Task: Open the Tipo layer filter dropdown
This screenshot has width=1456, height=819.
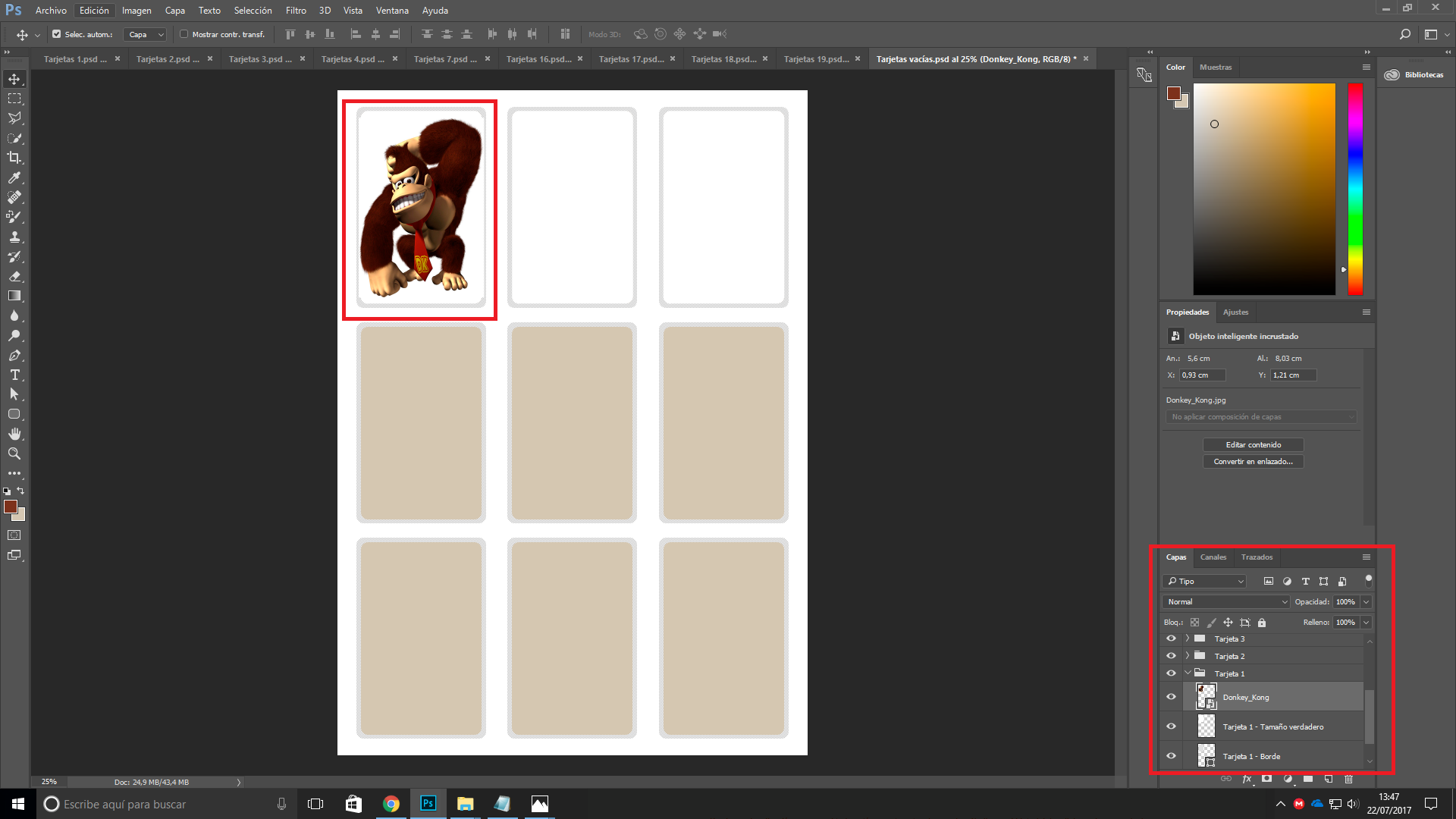Action: coord(1204,582)
